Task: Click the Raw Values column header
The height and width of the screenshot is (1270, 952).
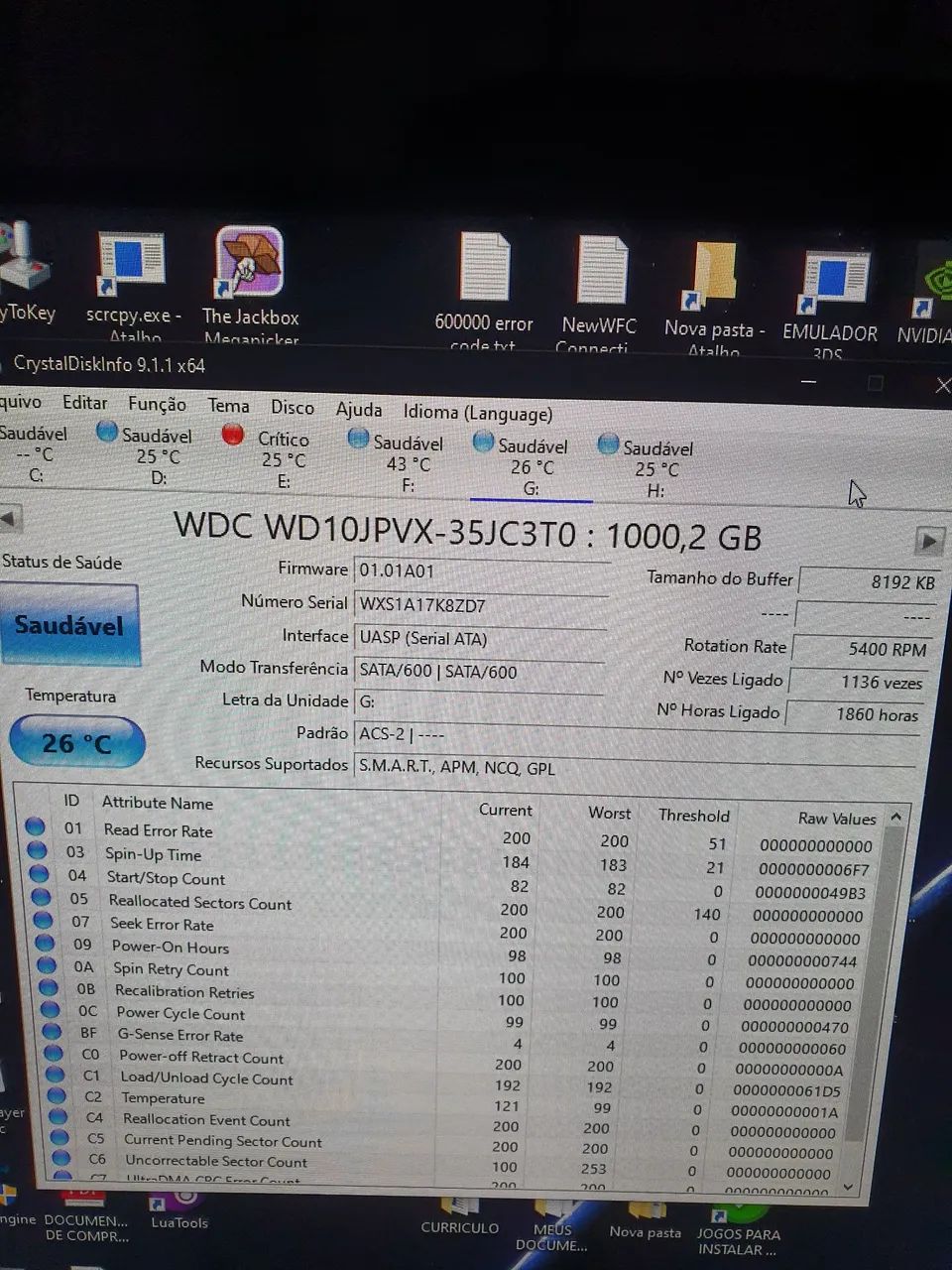Action: click(837, 819)
